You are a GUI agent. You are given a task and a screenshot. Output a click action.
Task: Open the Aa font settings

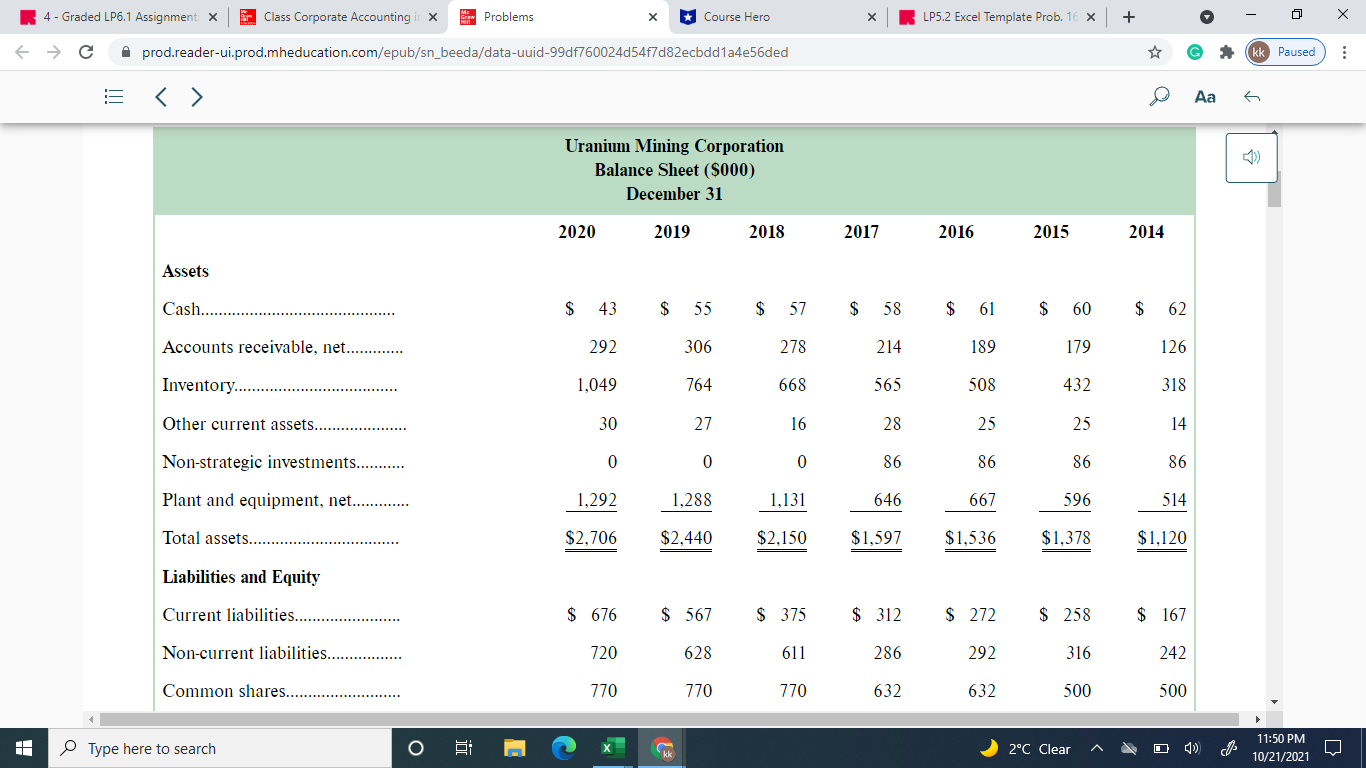click(1204, 97)
